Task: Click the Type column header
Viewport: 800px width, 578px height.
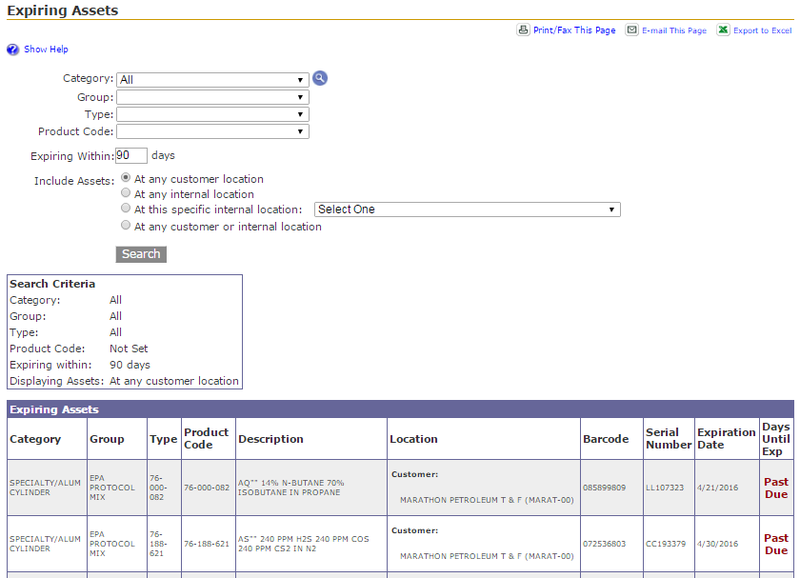Action: (163, 439)
